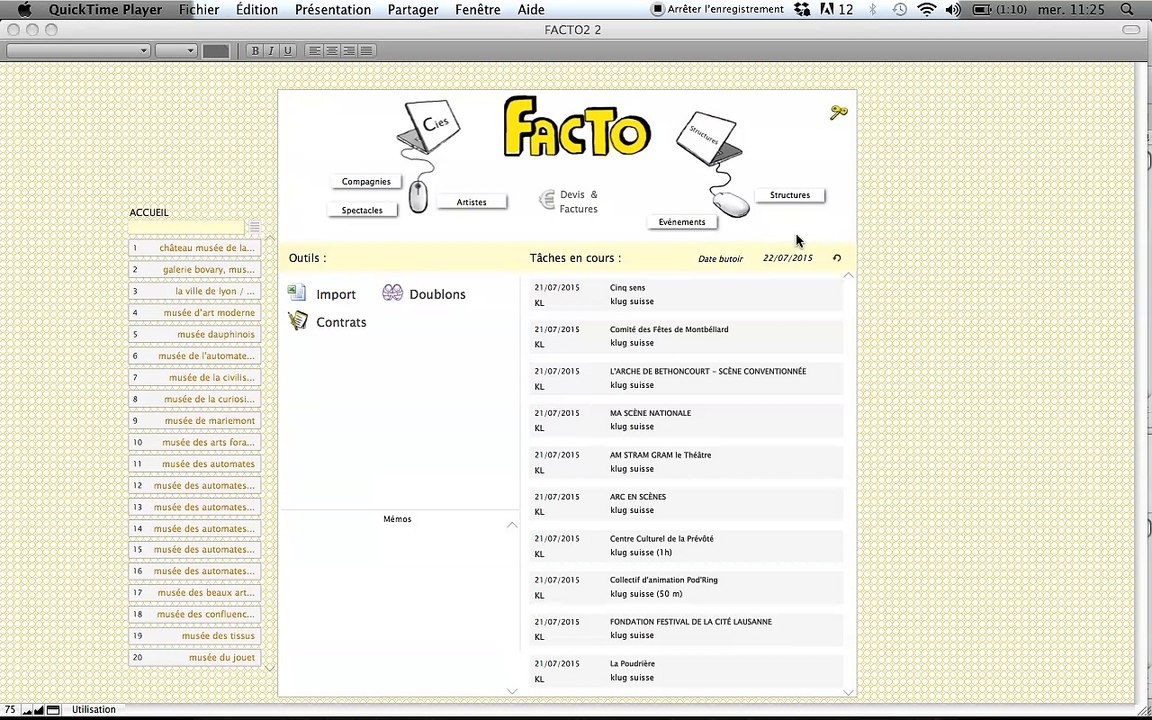Select musée des tissus entry
The height and width of the screenshot is (720, 1152).
click(x=195, y=636)
